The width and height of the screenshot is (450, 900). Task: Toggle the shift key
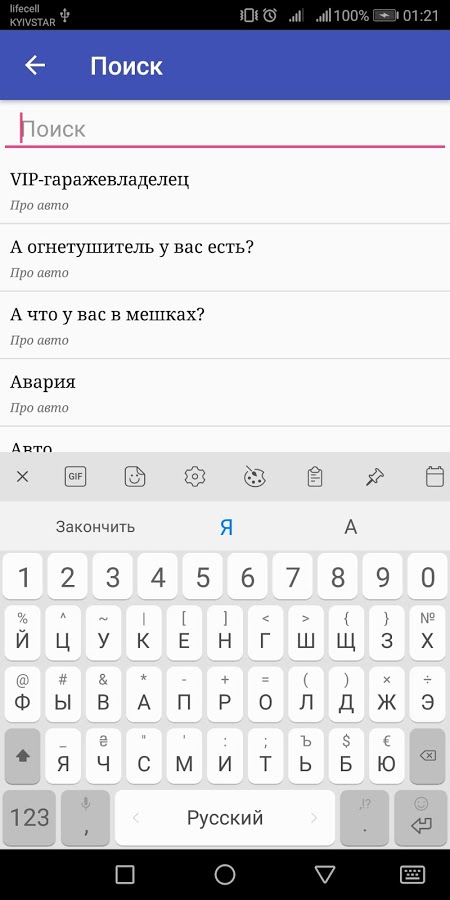pos(22,757)
